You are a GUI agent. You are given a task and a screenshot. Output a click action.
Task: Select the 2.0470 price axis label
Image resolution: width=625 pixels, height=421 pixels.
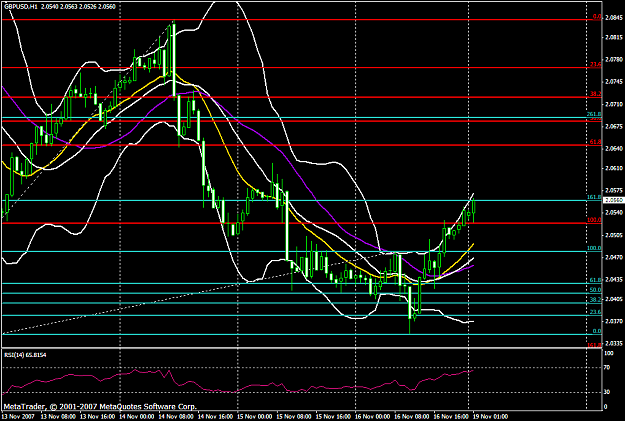614,258
